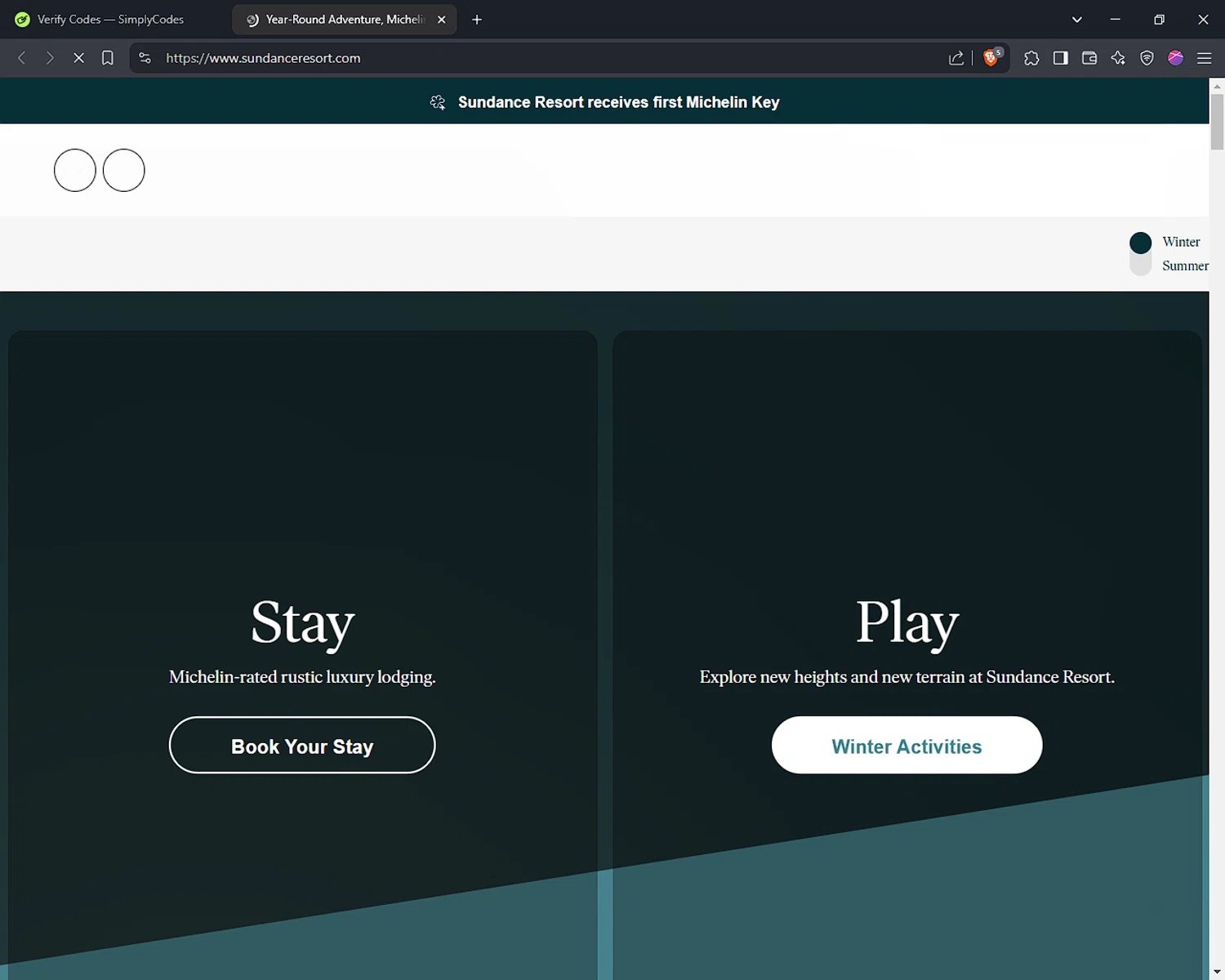
Task: Open Brave VPN shield icon
Action: (1147, 58)
